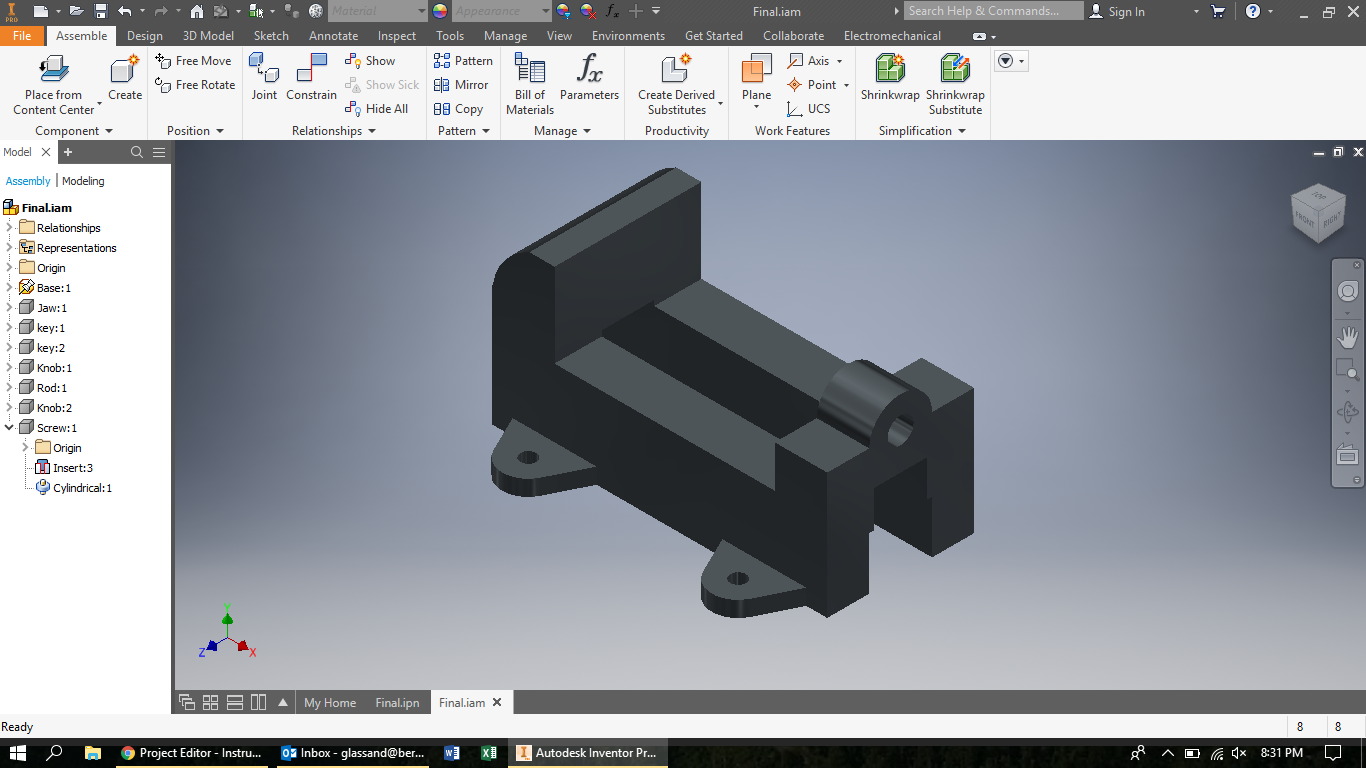The image size is (1366, 768).
Task: Open the Sketch ribbon tab
Action: tap(271, 36)
